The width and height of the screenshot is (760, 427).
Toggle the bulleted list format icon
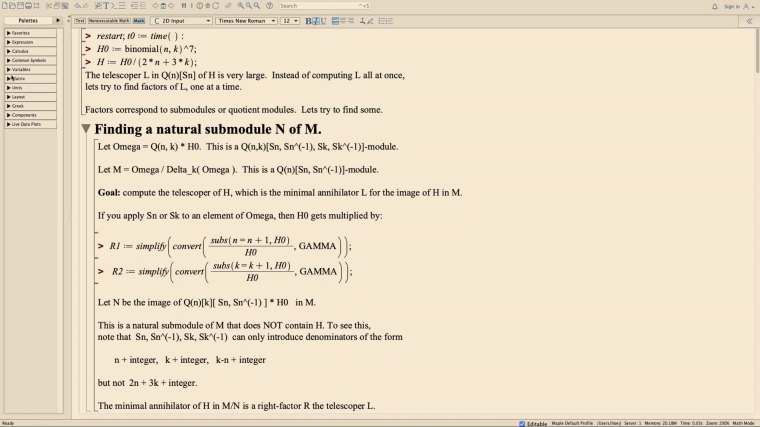click(x=382, y=21)
